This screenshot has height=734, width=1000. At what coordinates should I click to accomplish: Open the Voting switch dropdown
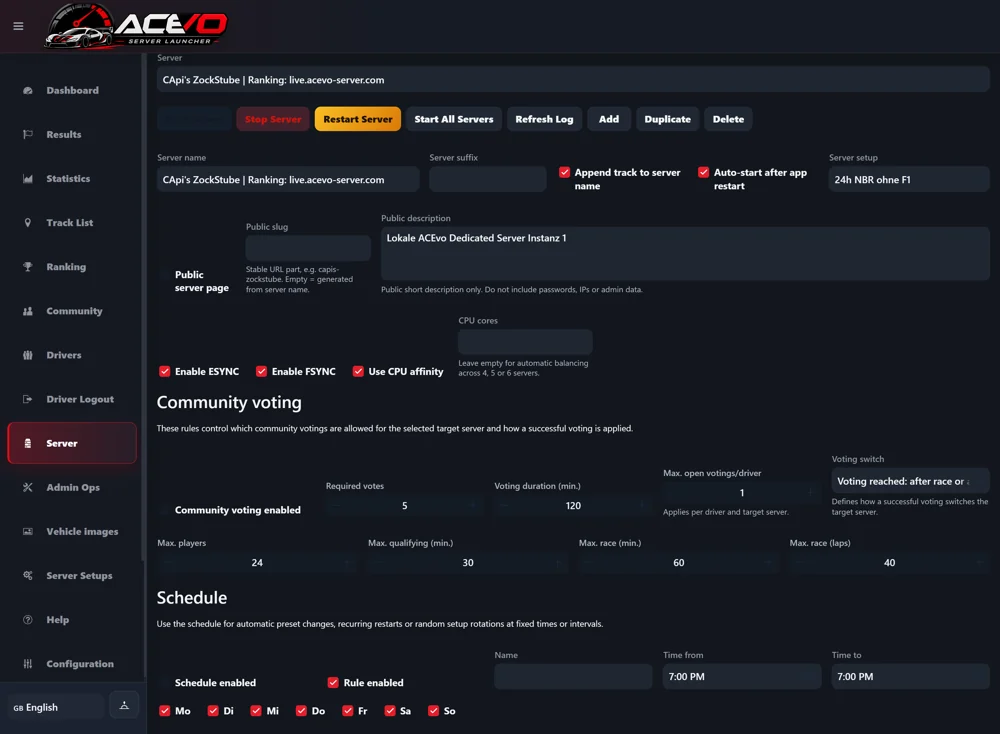[910, 481]
